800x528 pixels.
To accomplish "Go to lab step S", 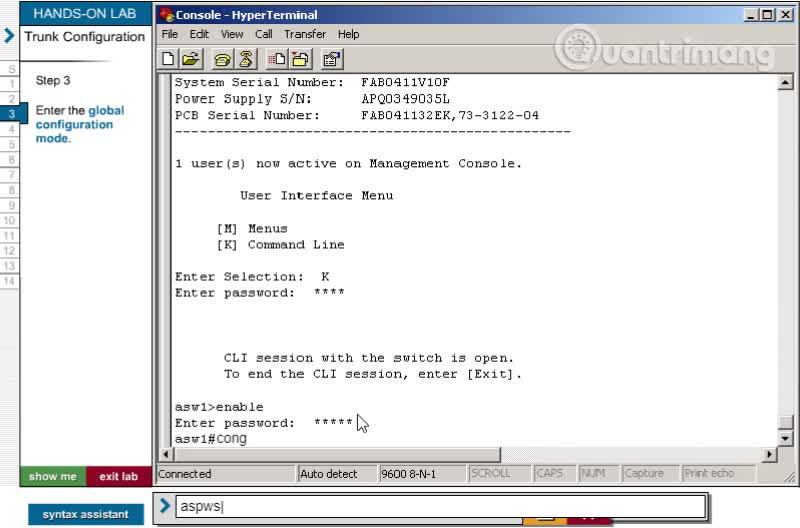I will (11, 69).
